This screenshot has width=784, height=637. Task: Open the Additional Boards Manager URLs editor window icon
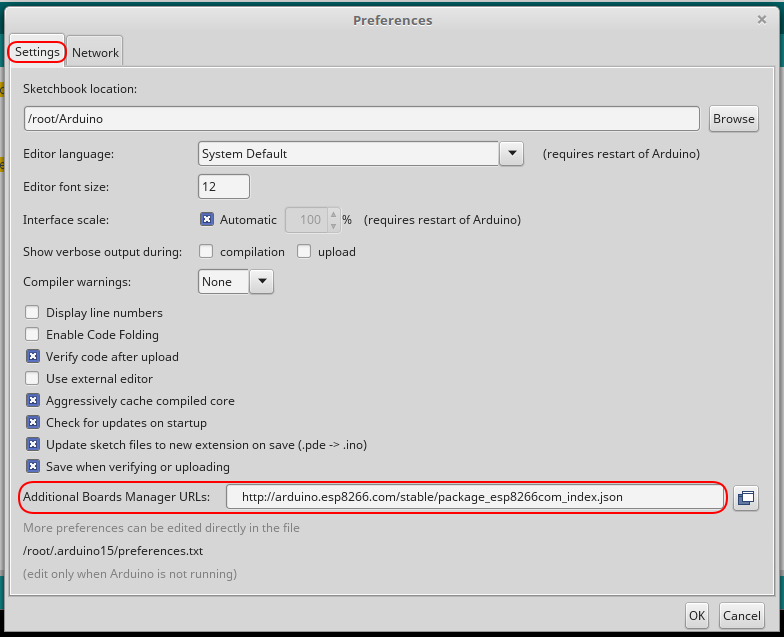746,498
